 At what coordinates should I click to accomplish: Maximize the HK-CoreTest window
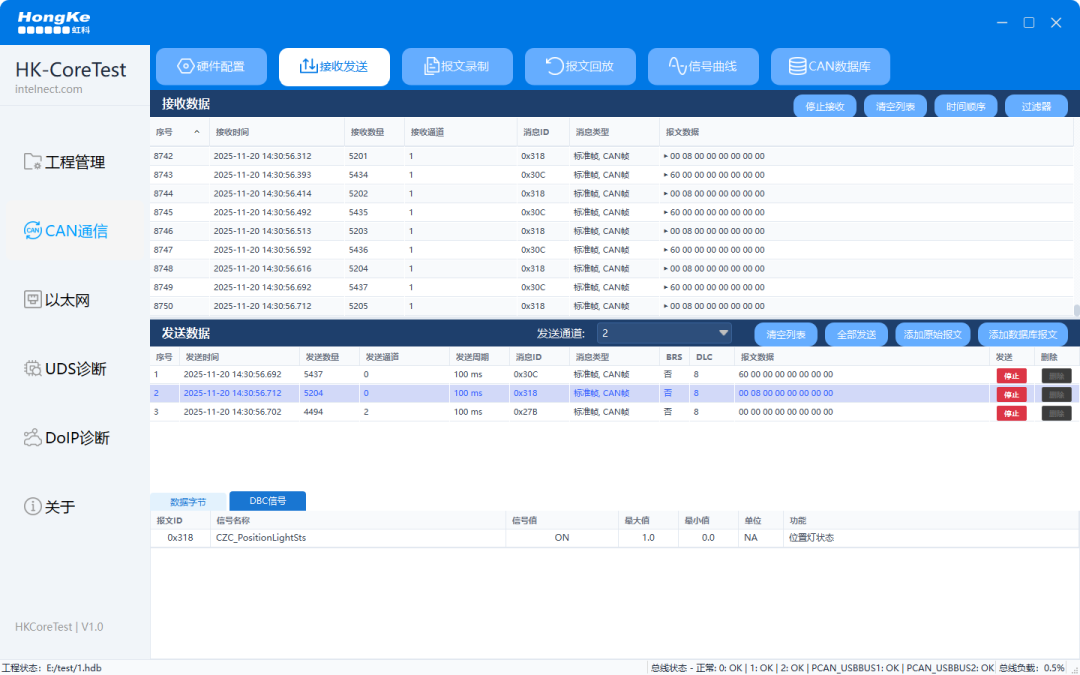pos(1029,23)
